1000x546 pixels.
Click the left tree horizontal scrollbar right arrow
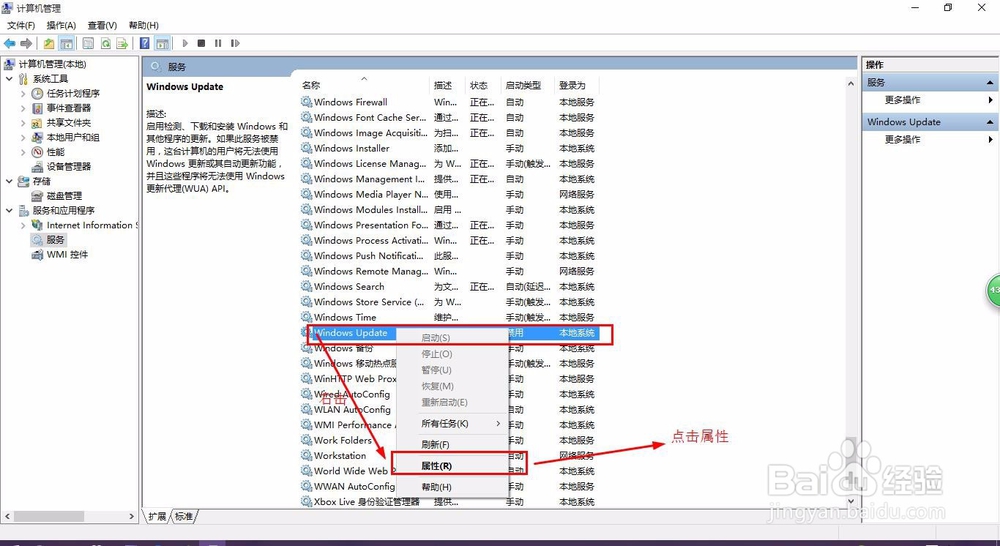pyautogui.click(x=132, y=516)
